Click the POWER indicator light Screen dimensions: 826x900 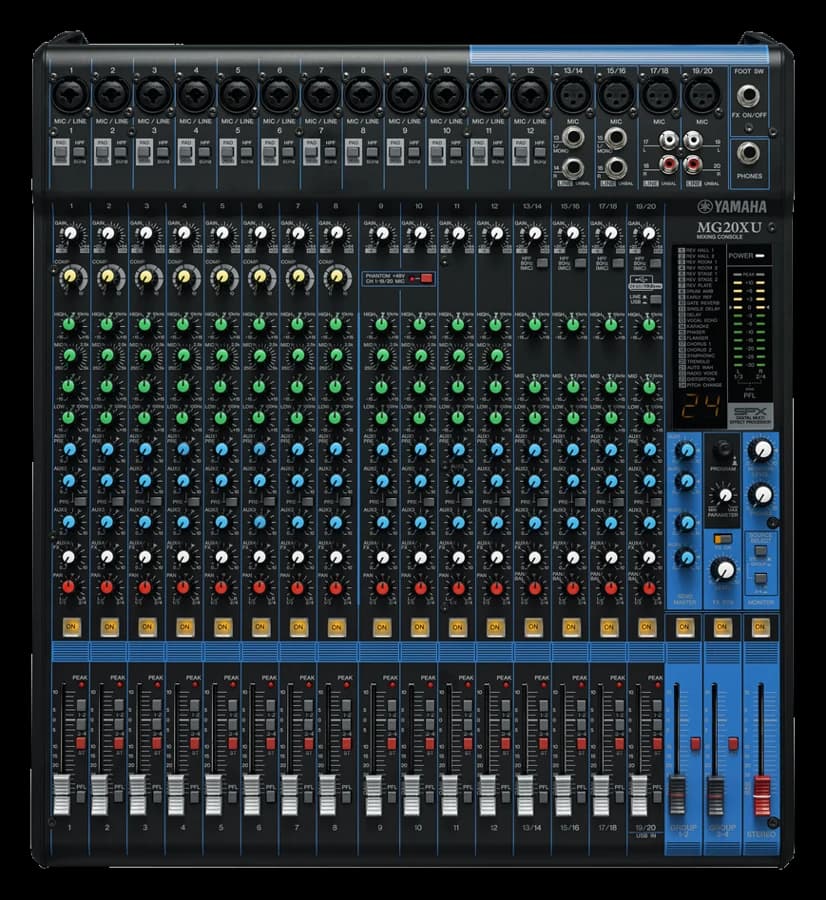[x=759, y=255]
